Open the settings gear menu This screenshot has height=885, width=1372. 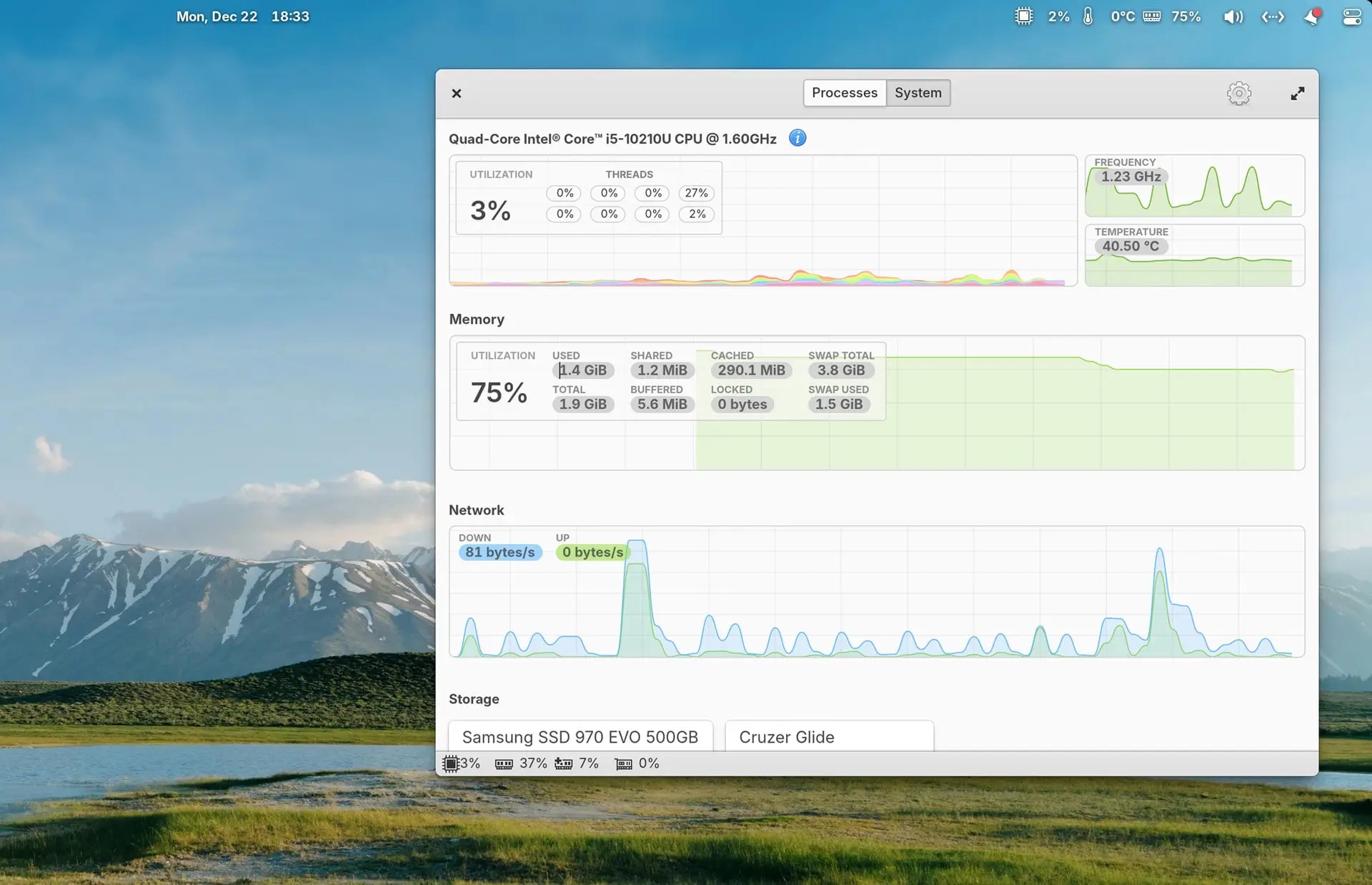pyautogui.click(x=1238, y=93)
